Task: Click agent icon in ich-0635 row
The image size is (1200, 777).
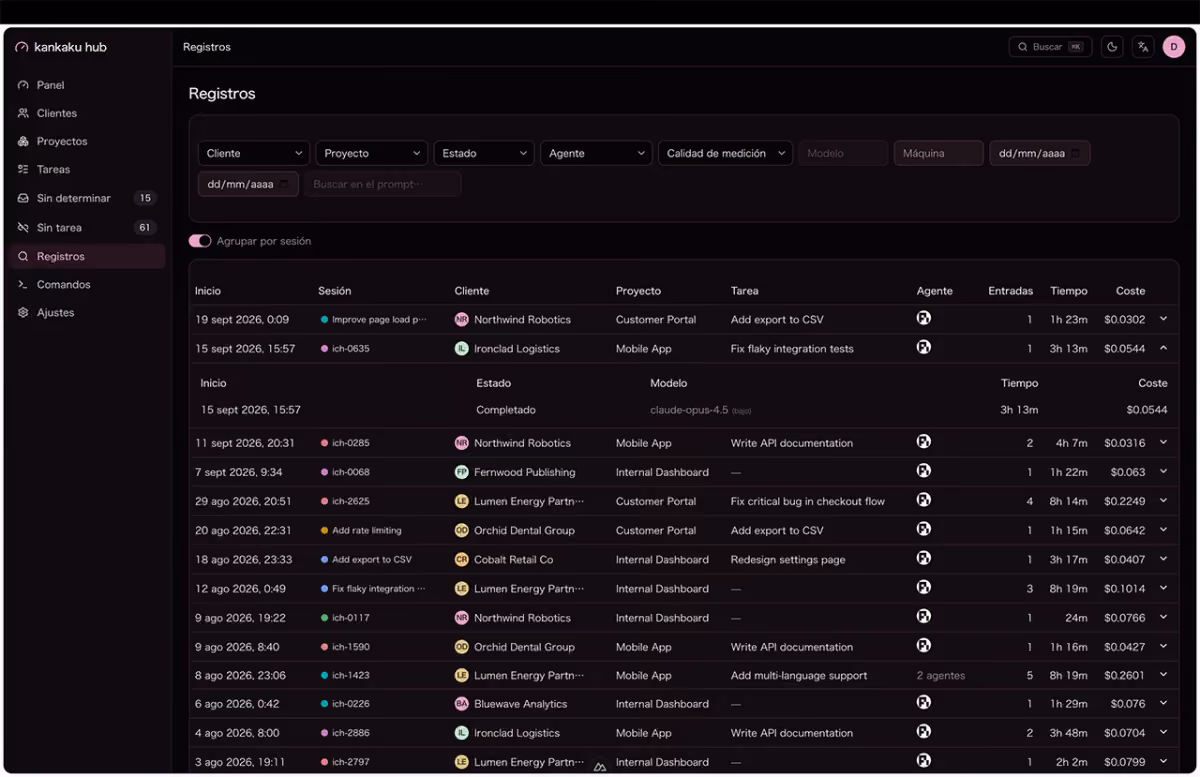Action: coord(924,347)
